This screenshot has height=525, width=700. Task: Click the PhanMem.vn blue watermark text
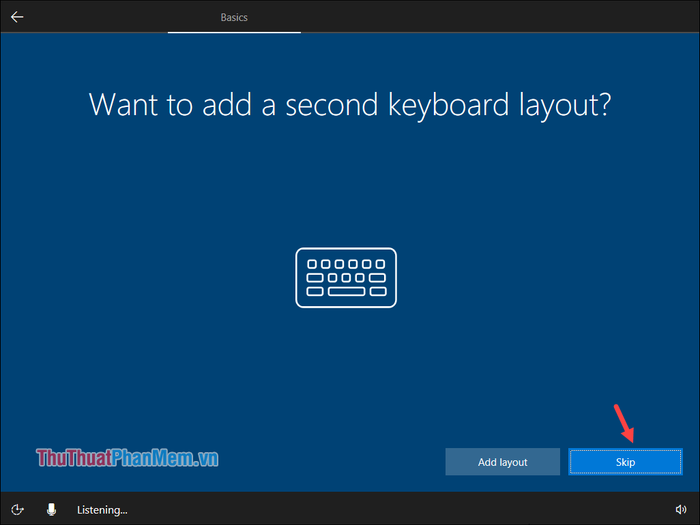[x=165, y=458]
